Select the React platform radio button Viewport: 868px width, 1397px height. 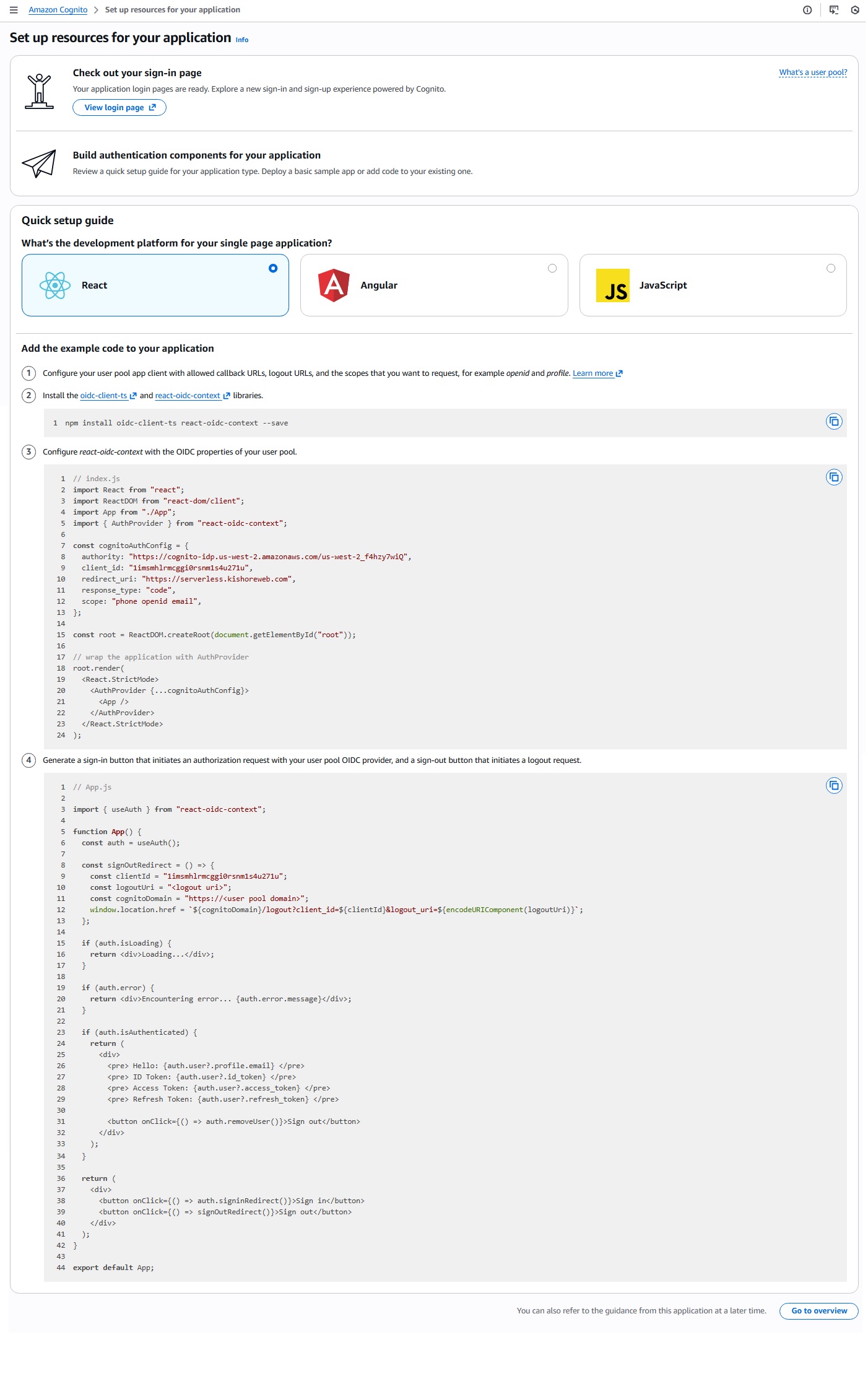[x=273, y=268]
